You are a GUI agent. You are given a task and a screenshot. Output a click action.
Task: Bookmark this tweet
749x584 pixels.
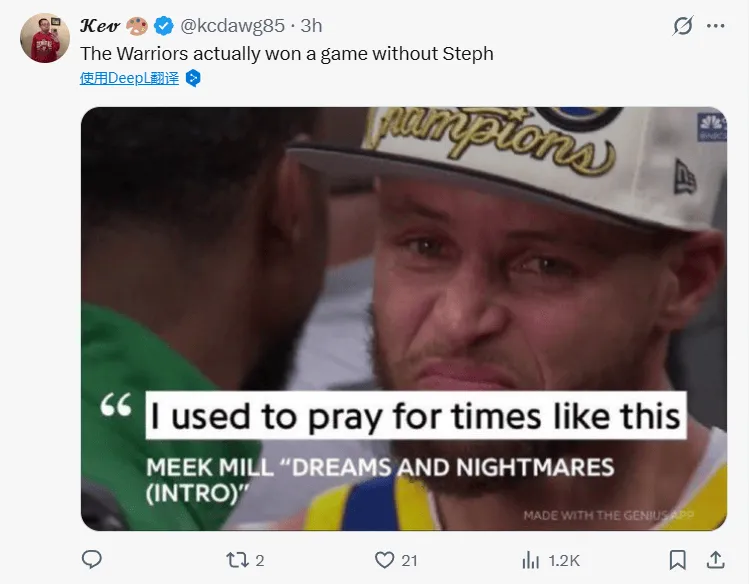tap(677, 560)
